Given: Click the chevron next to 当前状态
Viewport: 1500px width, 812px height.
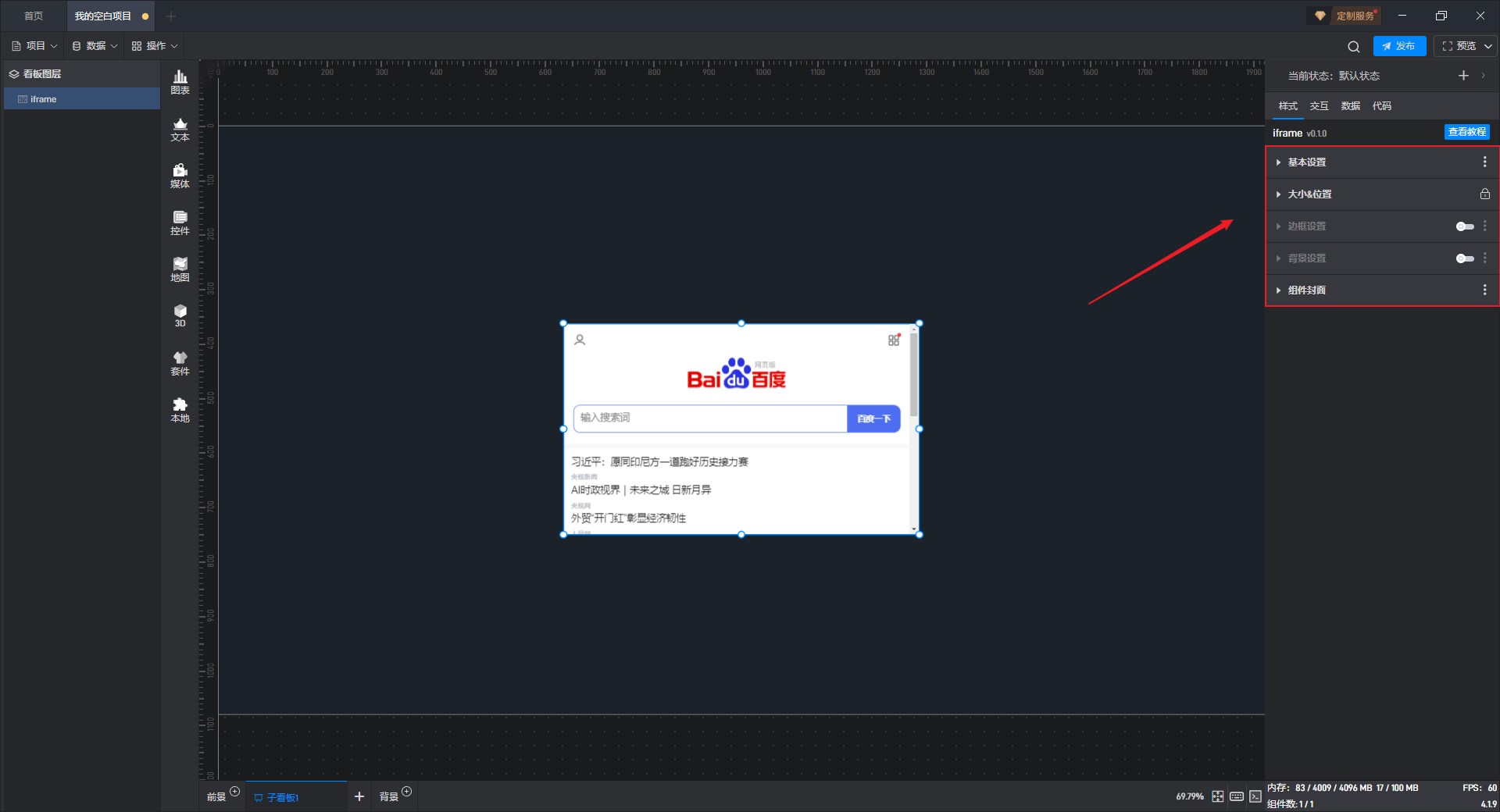Looking at the screenshot, I should click(x=1483, y=76).
